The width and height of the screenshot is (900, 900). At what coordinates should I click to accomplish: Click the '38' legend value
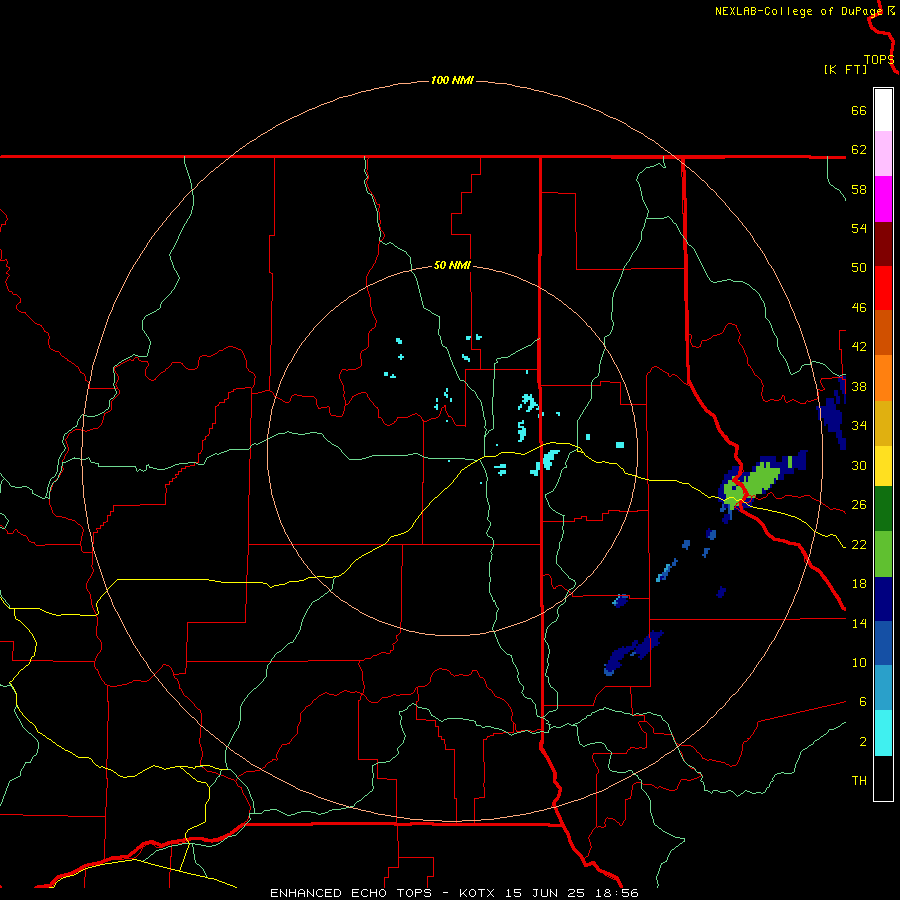tap(859, 386)
